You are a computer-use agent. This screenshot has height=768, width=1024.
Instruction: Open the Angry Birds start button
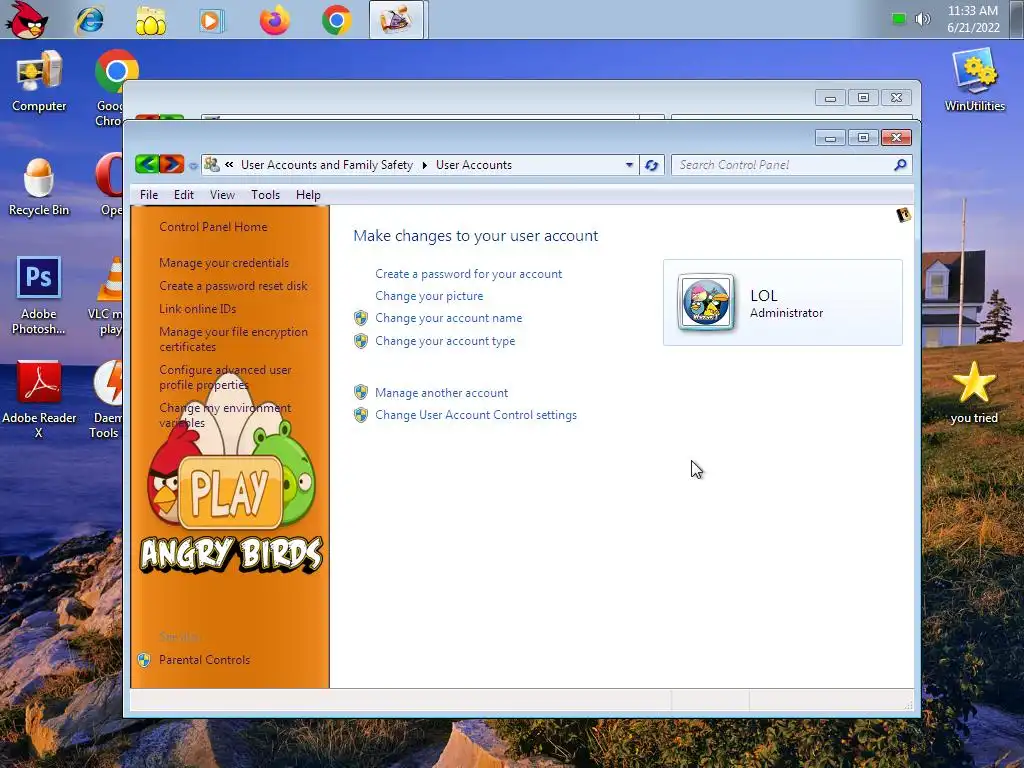click(27, 20)
